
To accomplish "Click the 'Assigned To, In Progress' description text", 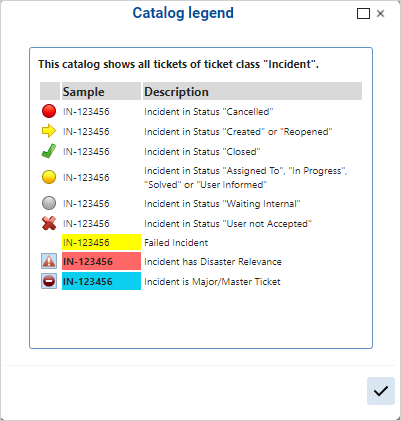I will pyautogui.click(x=246, y=178).
